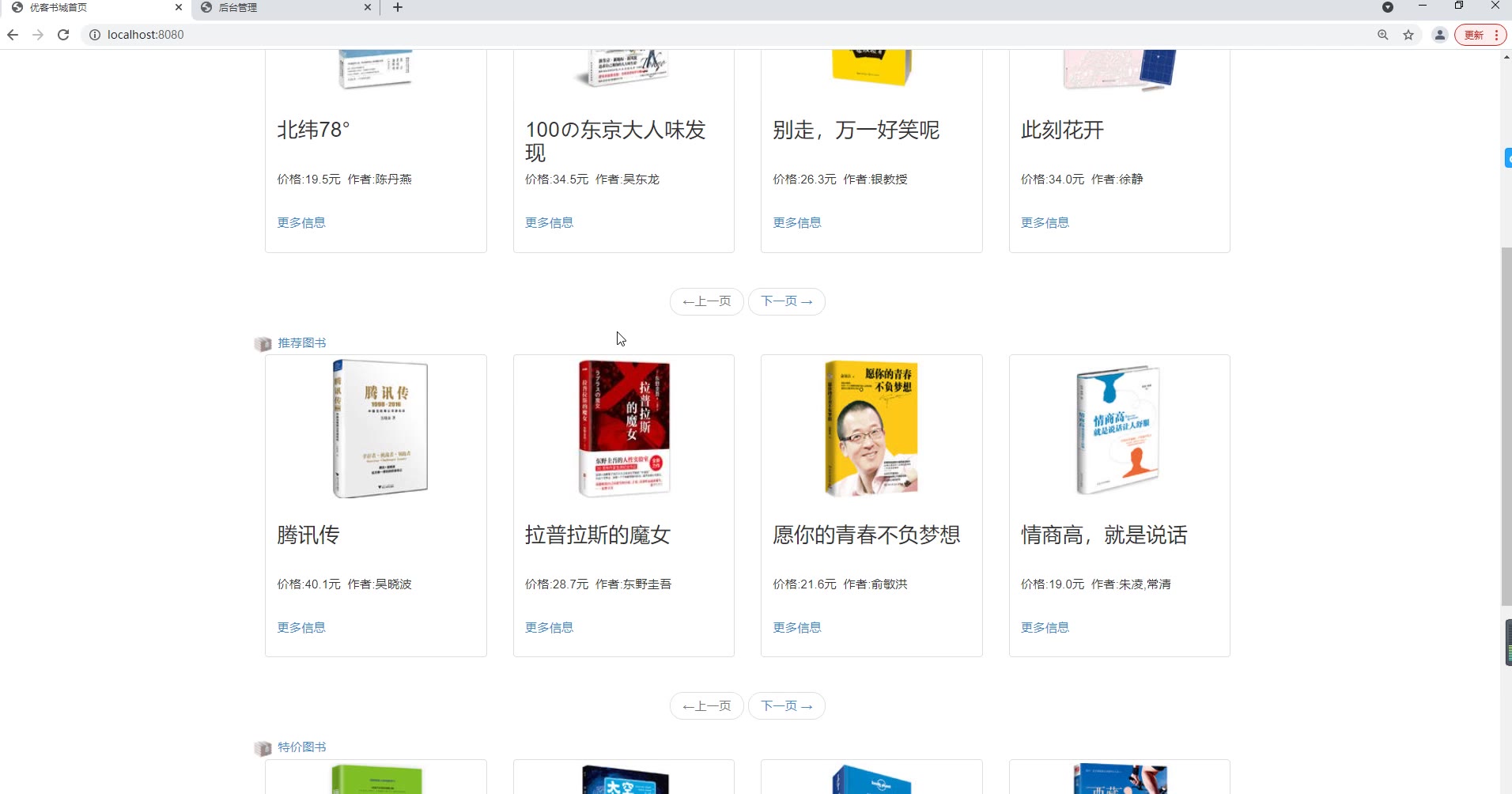Image resolution: width=1512 pixels, height=794 pixels.
Task: Click the price text 价格:40.1元
Action: click(308, 584)
